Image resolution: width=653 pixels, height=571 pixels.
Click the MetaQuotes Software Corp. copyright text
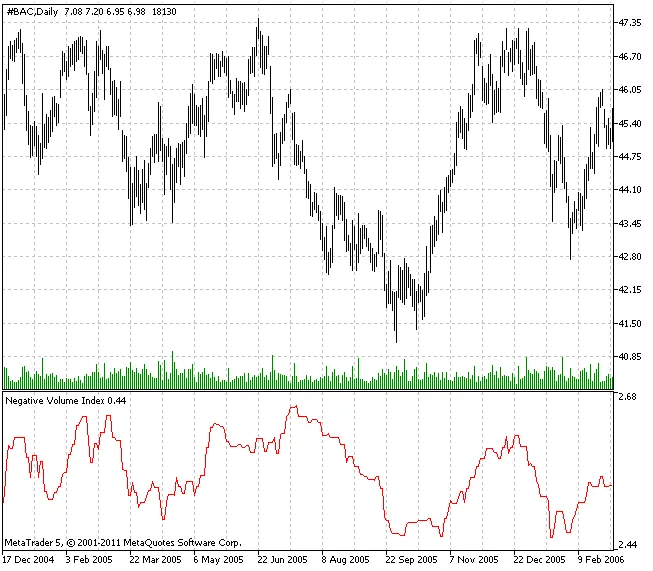coord(122,542)
